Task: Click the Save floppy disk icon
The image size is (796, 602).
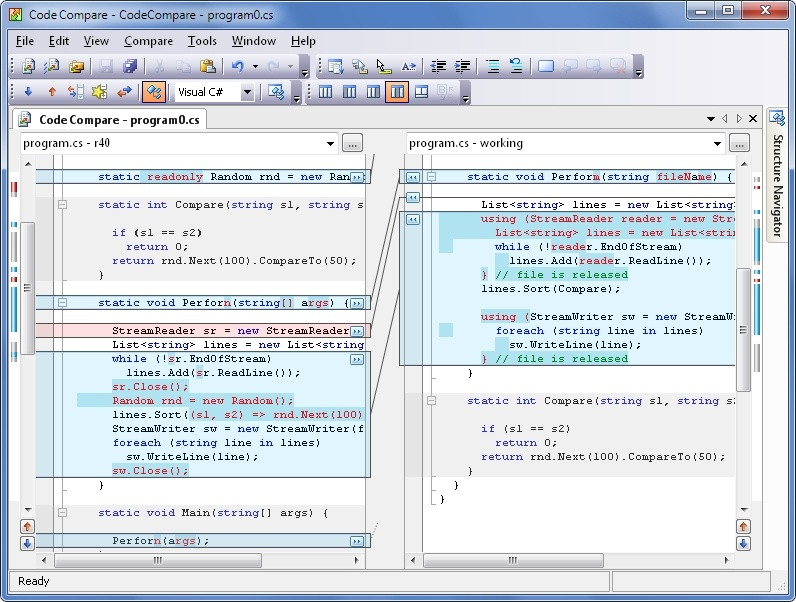Action: (106, 66)
